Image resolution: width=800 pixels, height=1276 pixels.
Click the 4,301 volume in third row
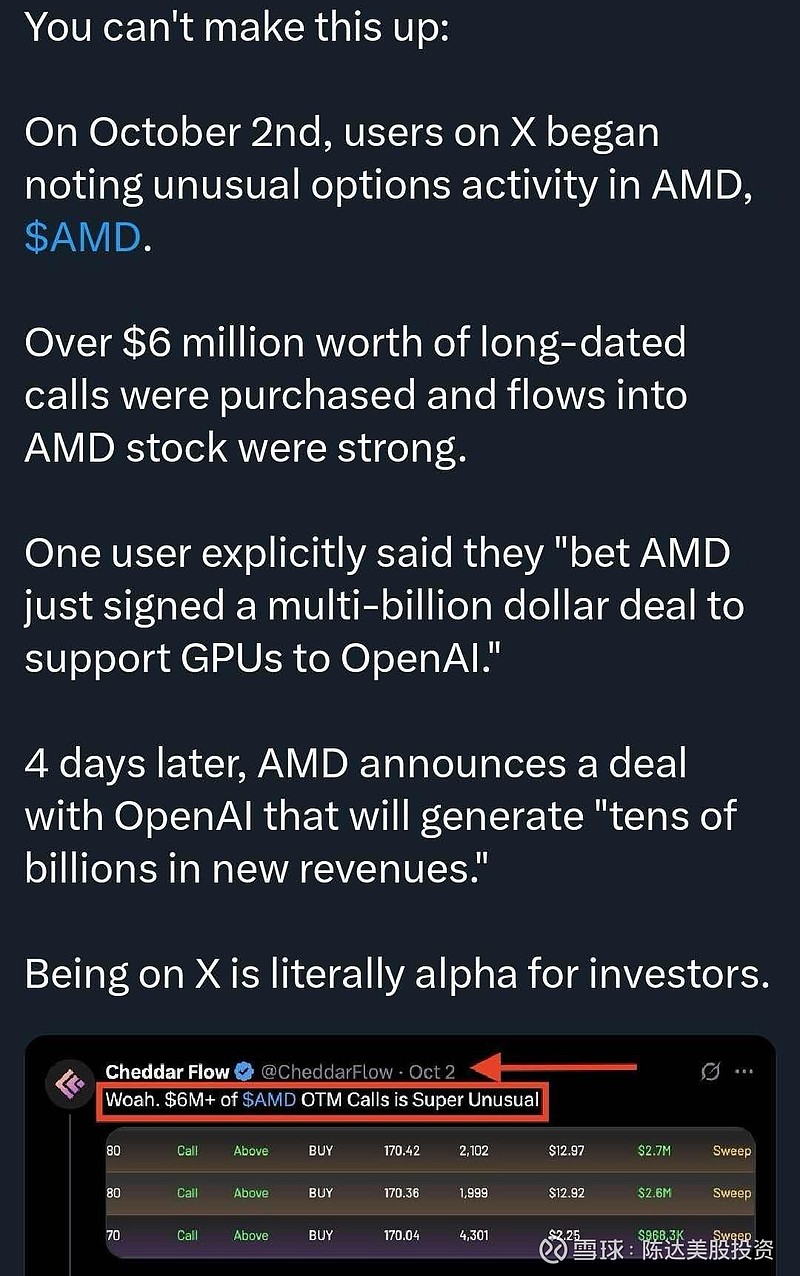tap(474, 1235)
